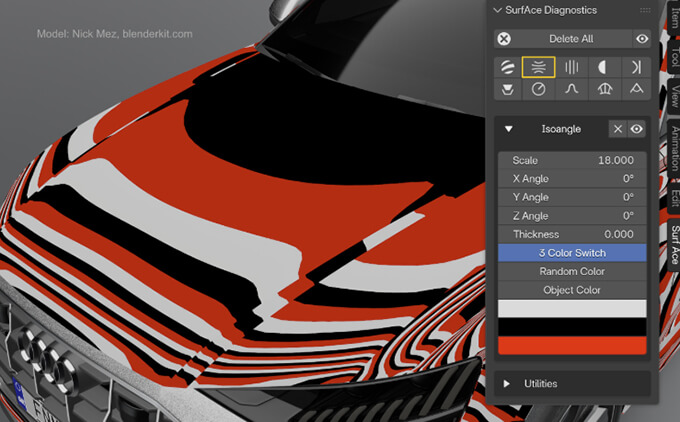Collapse the SurfAce Diagnostics panel
Viewport: 680px width, 422px height.
[x=499, y=10]
